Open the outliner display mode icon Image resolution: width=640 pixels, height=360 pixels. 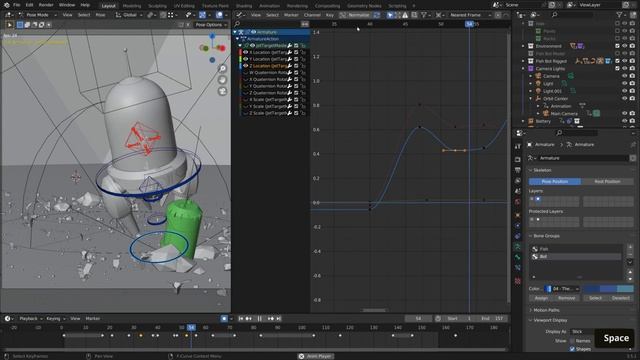click(535, 15)
